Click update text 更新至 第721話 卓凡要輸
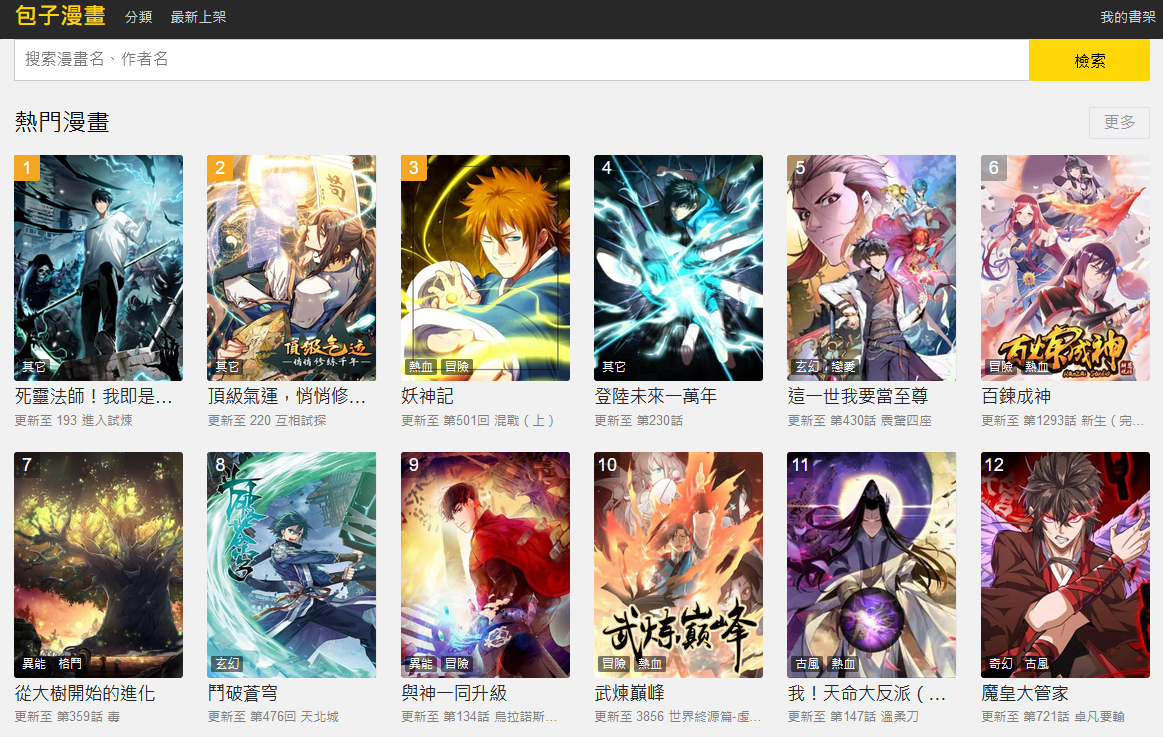 [1052, 716]
